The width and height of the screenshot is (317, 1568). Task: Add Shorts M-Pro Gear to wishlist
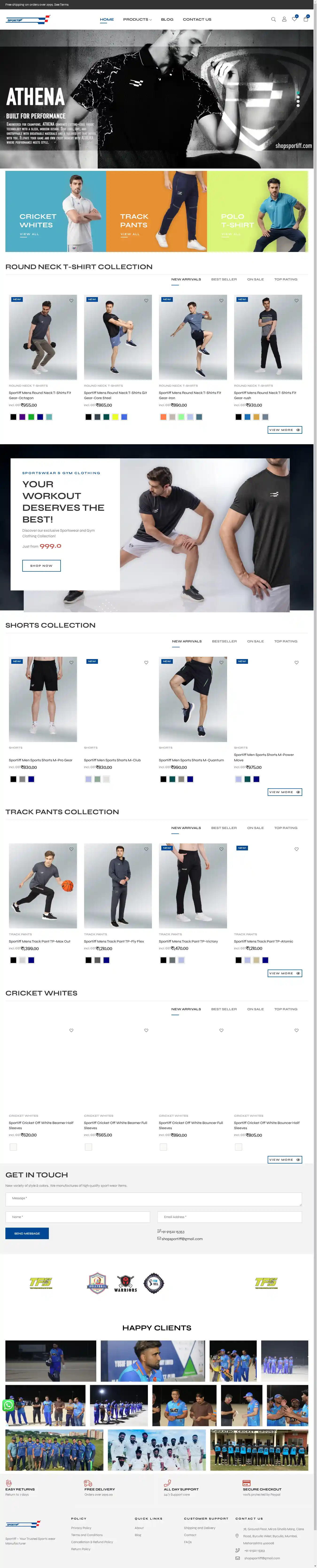(71, 662)
